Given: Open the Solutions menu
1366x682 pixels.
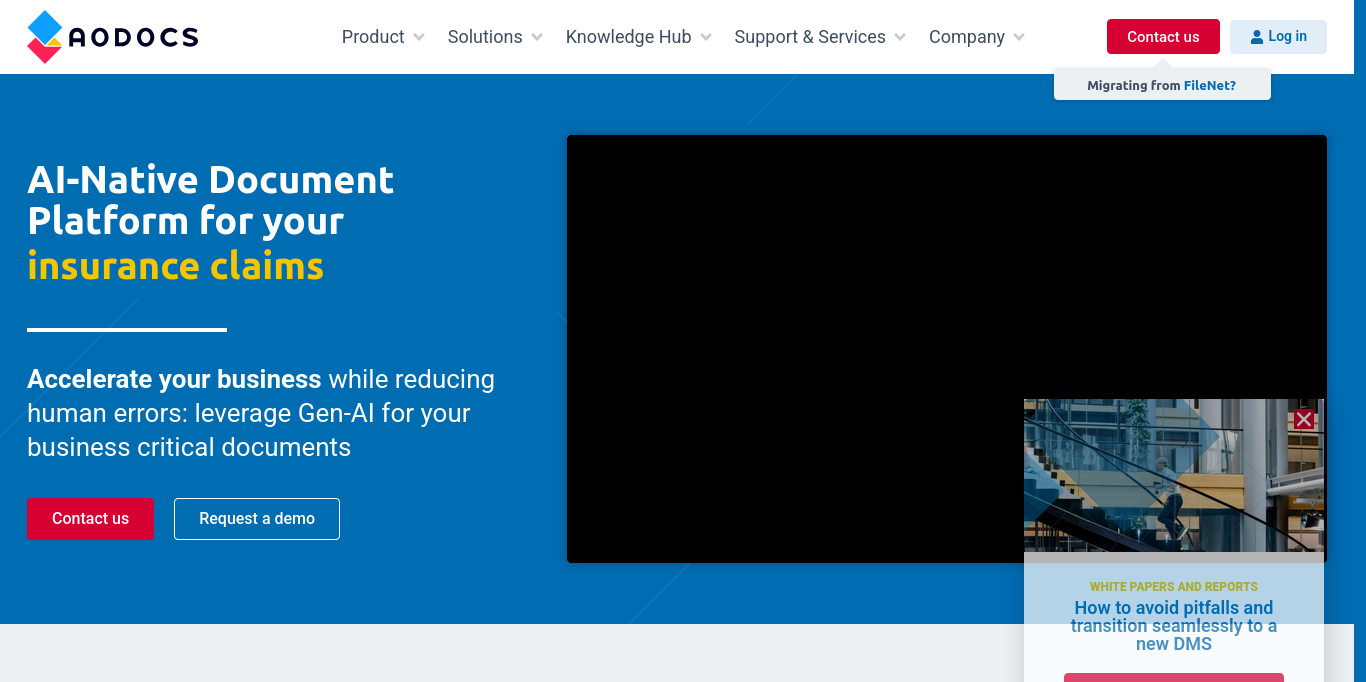Looking at the screenshot, I should click(x=485, y=37).
